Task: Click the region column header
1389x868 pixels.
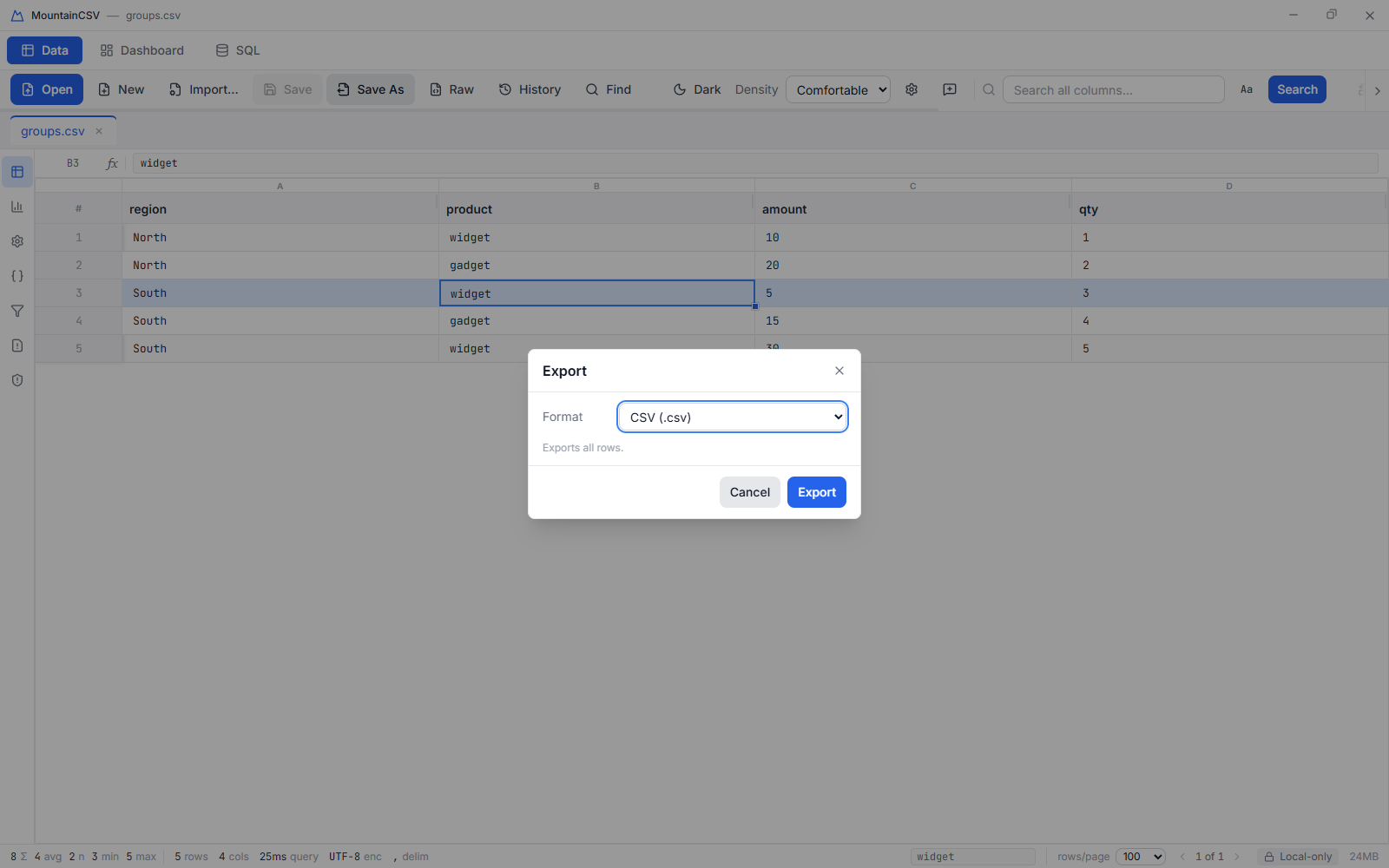Action: 280,209
